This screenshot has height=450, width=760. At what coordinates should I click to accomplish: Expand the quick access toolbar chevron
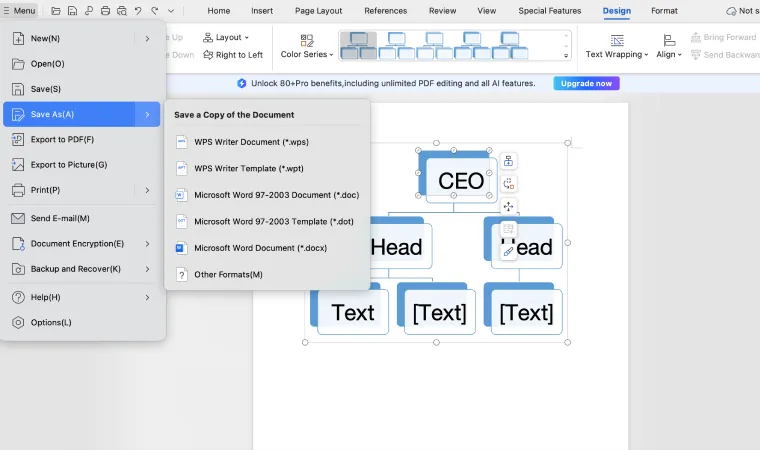pyautogui.click(x=171, y=11)
